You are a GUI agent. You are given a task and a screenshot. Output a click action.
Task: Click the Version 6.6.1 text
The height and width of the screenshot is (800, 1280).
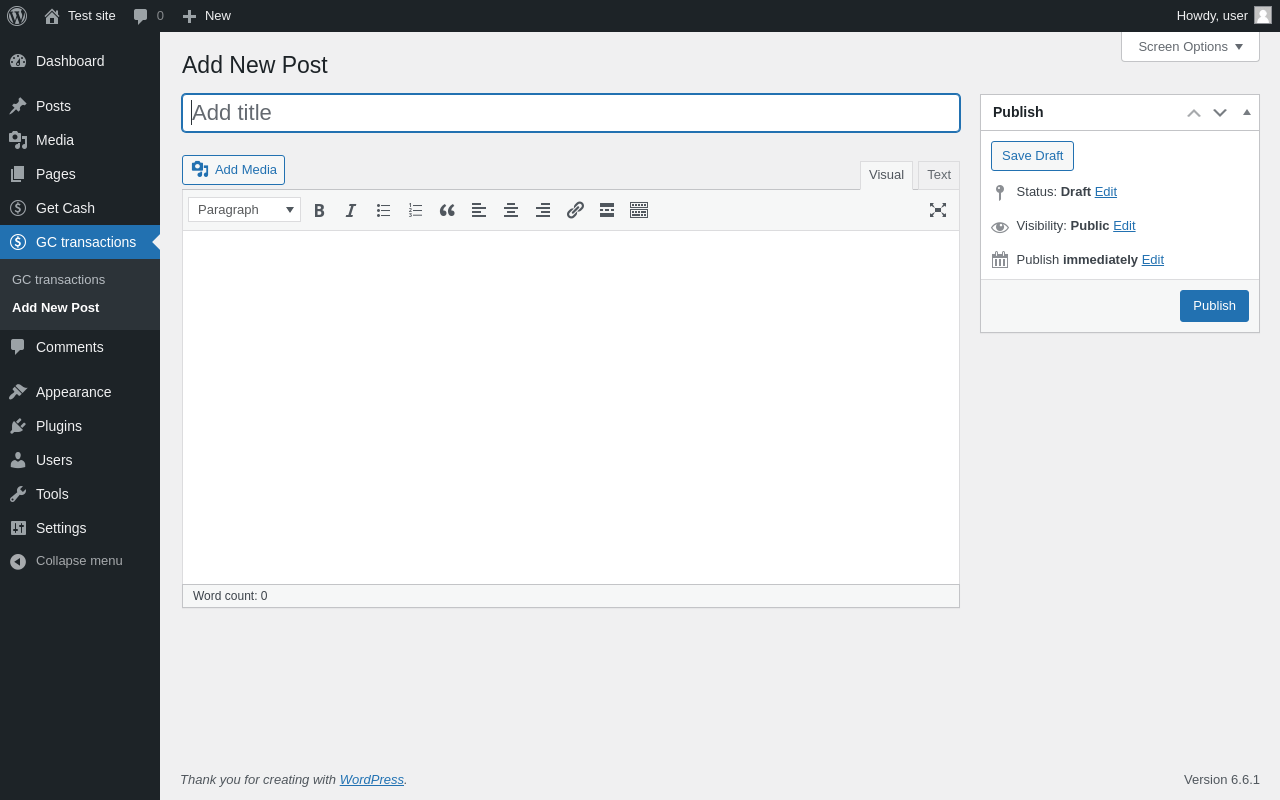click(x=1222, y=779)
